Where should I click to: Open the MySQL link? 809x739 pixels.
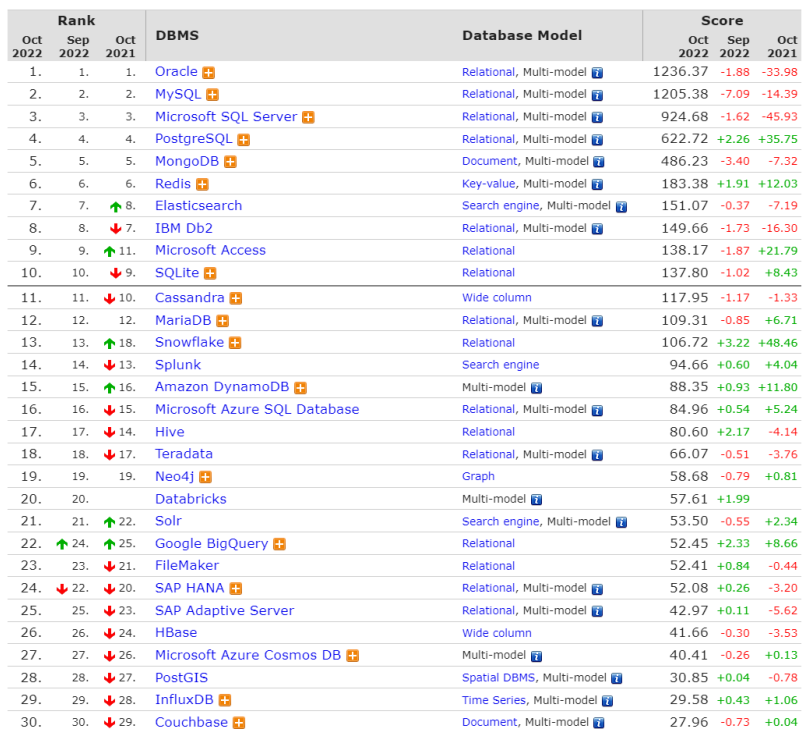tap(178, 94)
